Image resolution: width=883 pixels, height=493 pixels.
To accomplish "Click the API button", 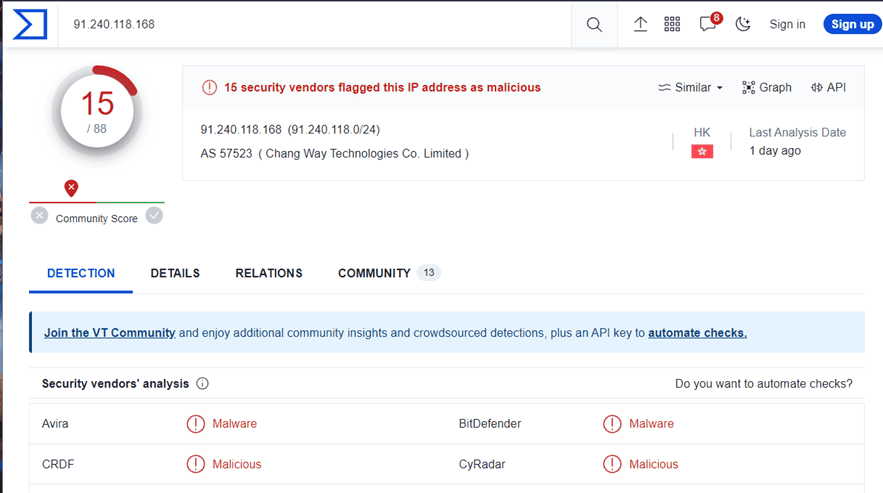I will [828, 87].
